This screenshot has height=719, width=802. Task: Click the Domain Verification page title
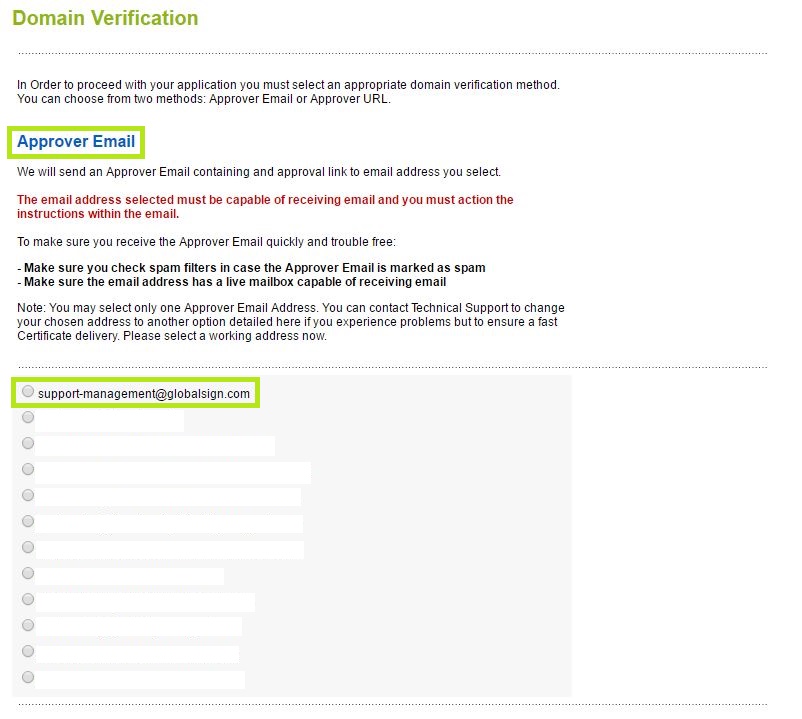[105, 19]
